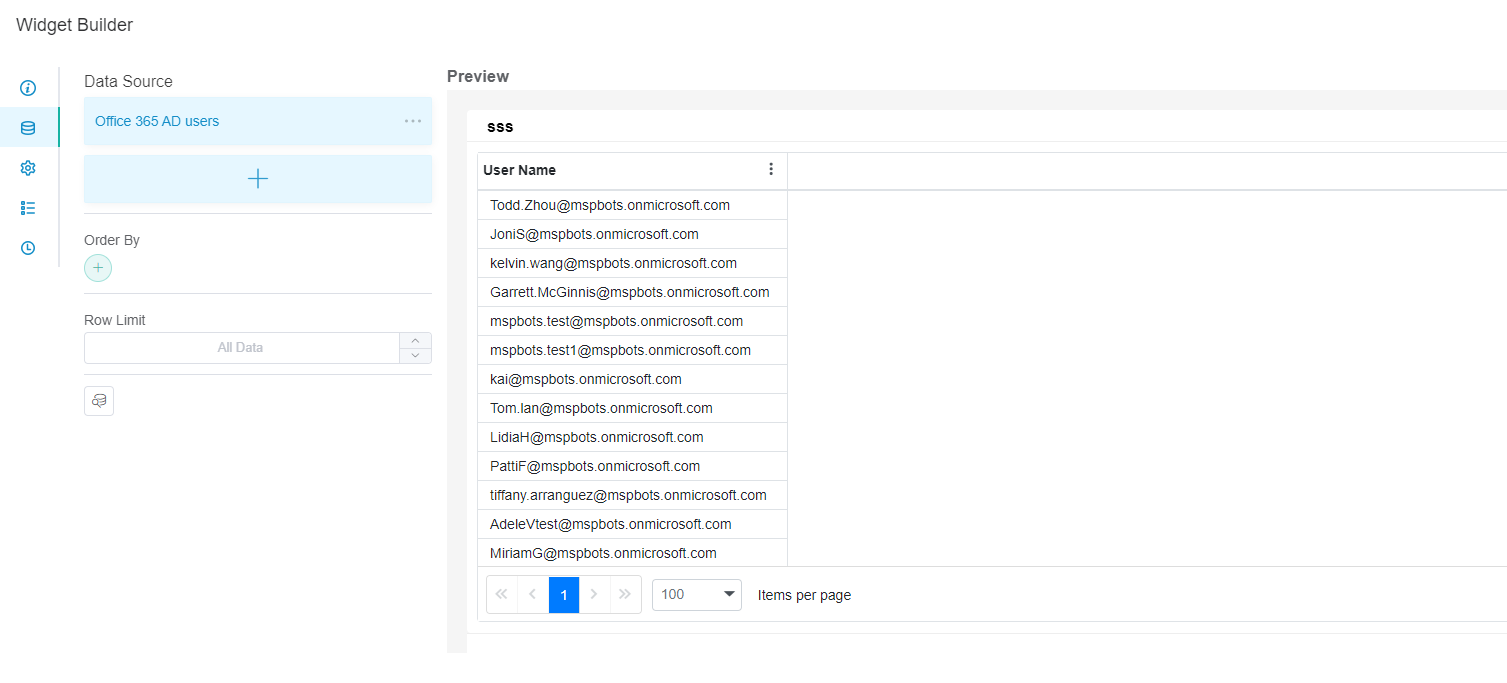Open the history clock icon in sidebar
The height and width of the screenshot is (683, 1507).
pyautogui.click(x=27, y=247)
